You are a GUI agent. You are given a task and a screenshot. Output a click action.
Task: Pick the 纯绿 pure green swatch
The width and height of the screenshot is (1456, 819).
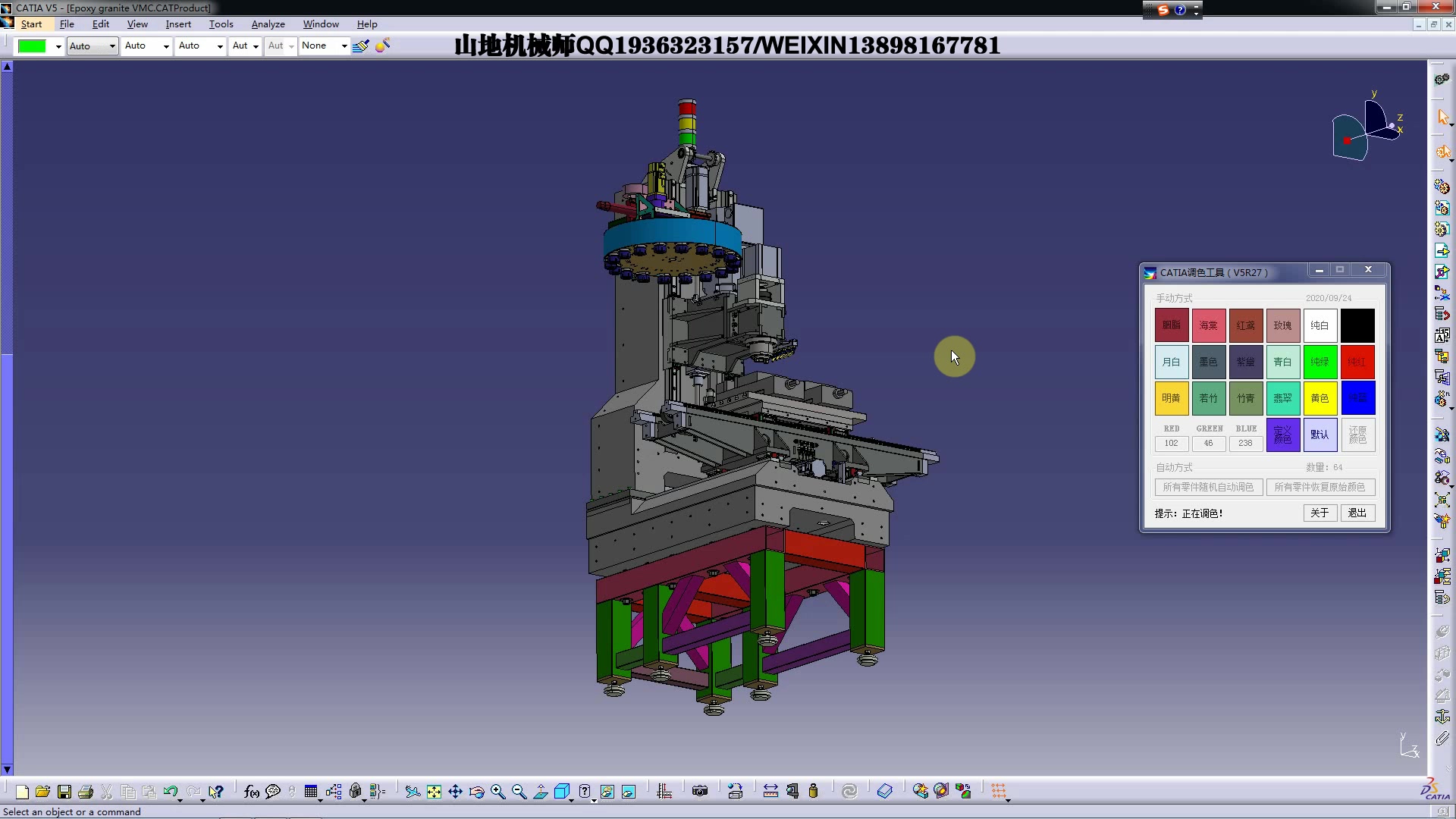[1319, 362]
